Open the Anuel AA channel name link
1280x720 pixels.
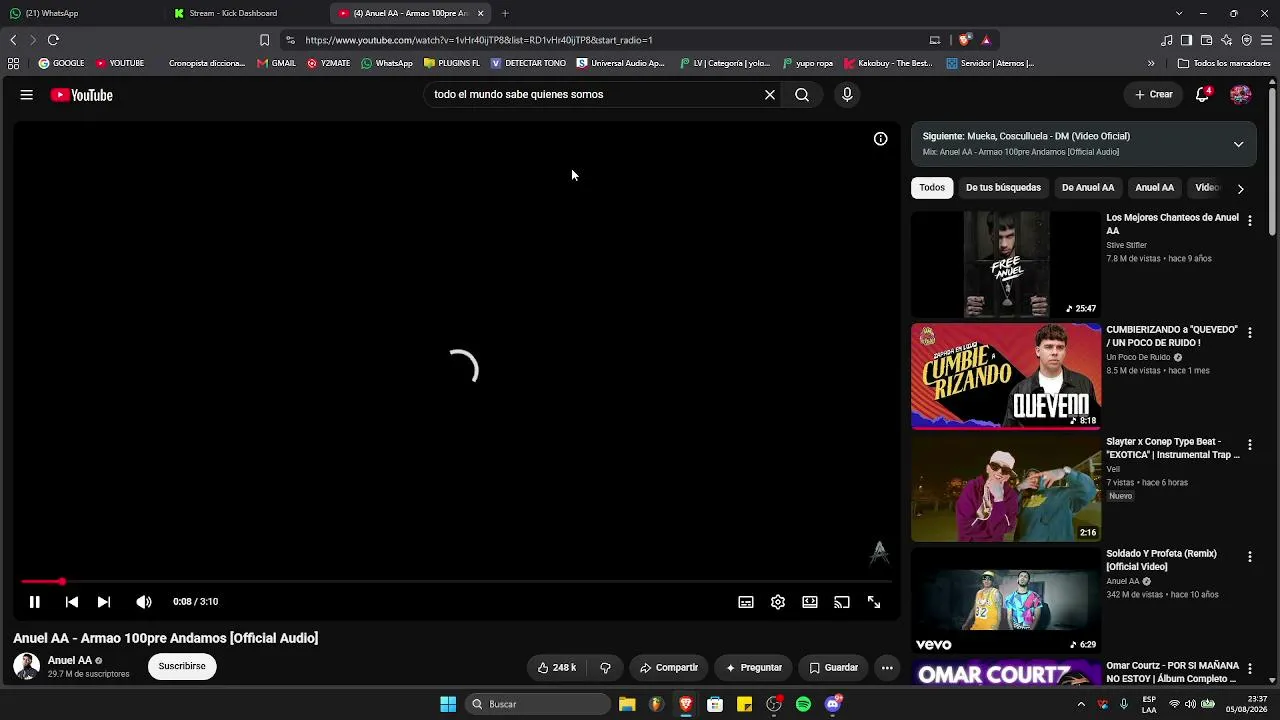coord(70,660)
